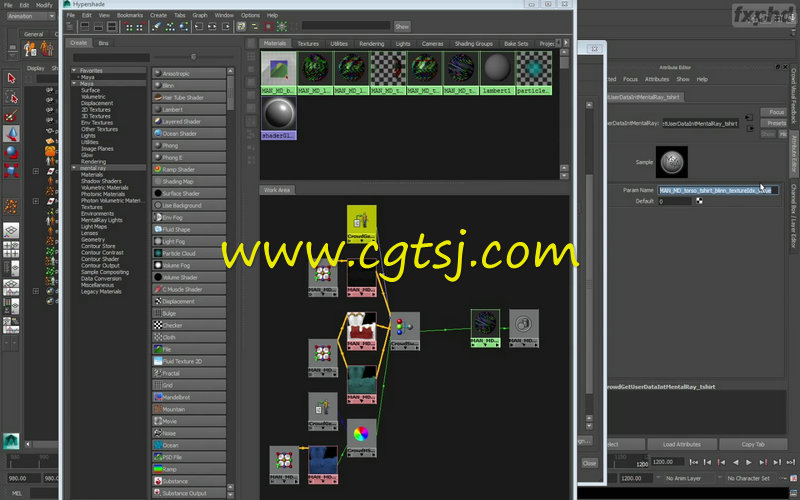Select the Contour Shader category
800x500 pixels.
coord(100,259)
